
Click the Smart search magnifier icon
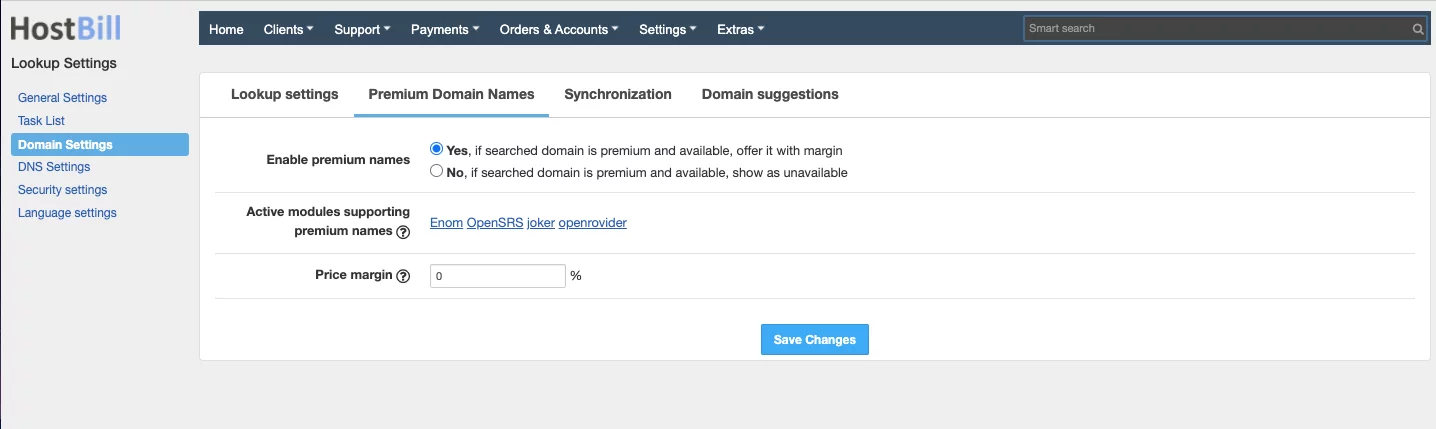[x=1417, y=29]
